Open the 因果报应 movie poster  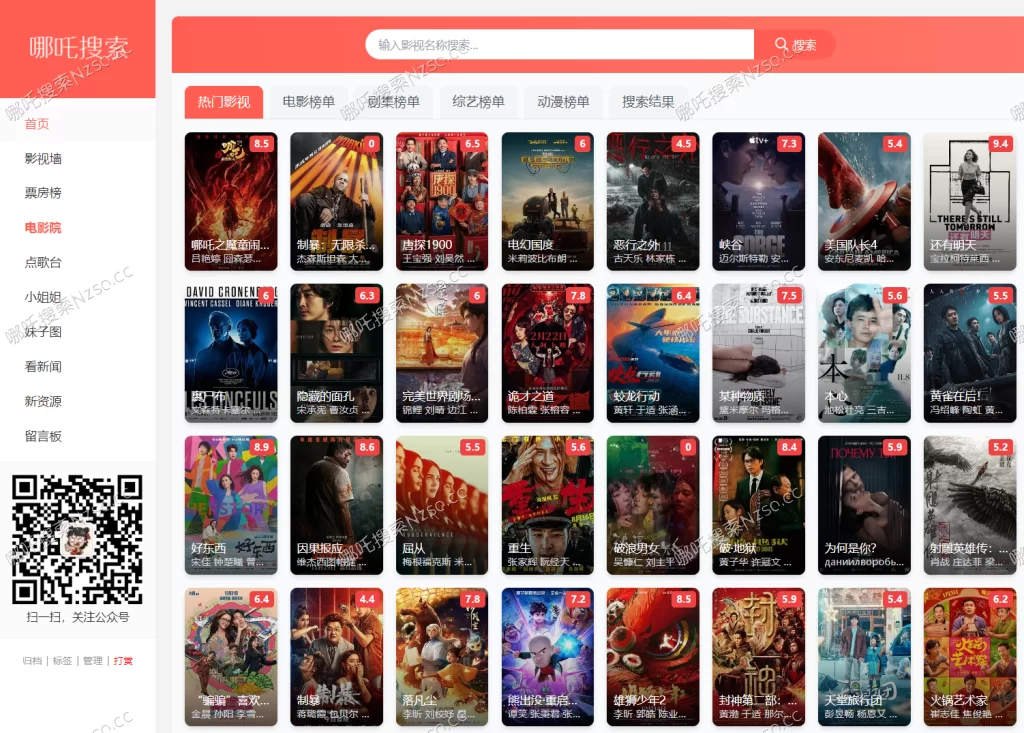click(x=336, y=505)
